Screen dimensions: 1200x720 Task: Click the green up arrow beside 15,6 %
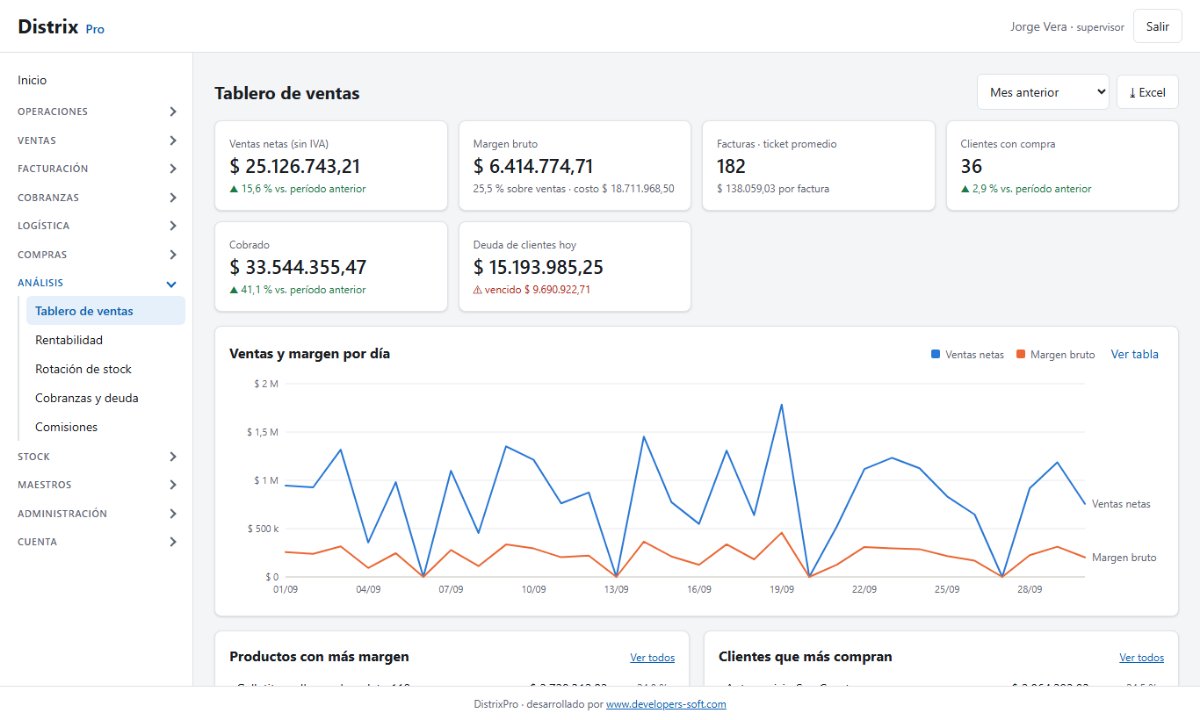[x=233, y=189]
